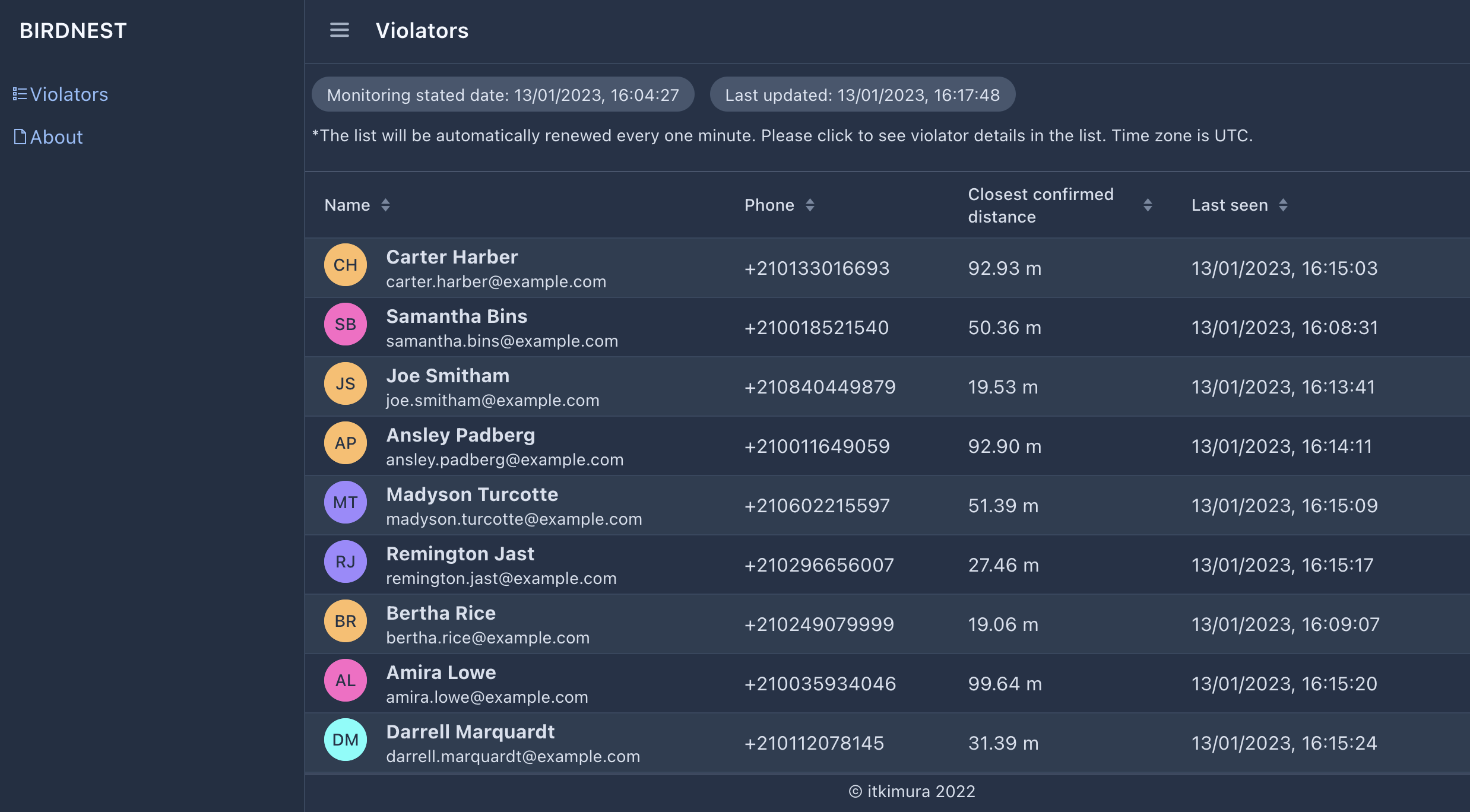This screenshot has width=1470, height=812.
Task: Sort by Phone column arrows
Action: pyautogui.click(x=810, y=205)
